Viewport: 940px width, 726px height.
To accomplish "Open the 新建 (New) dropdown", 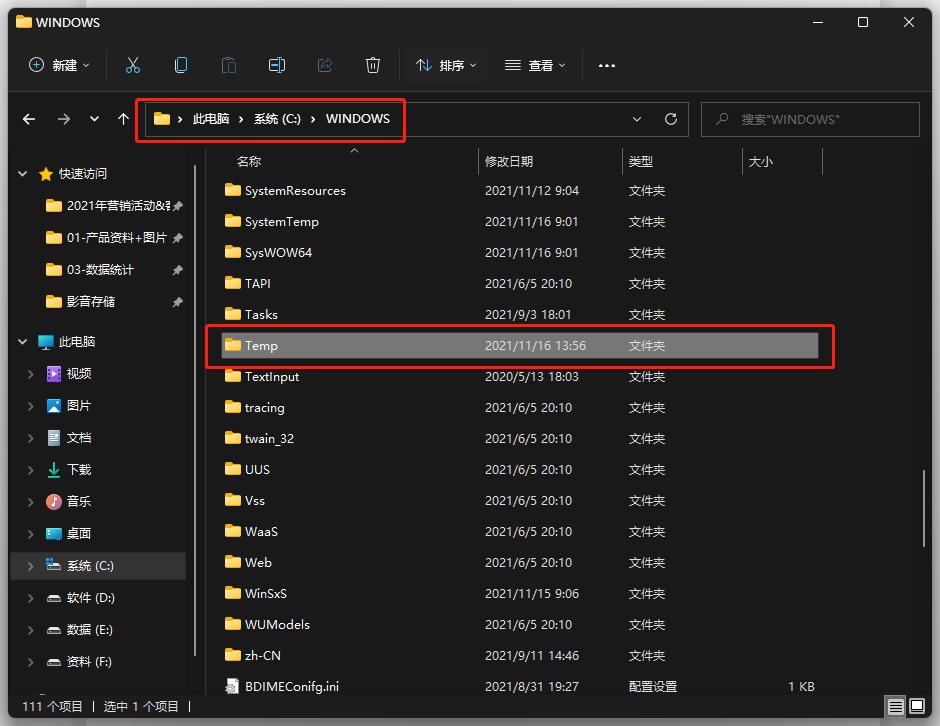I will (59, 65).
